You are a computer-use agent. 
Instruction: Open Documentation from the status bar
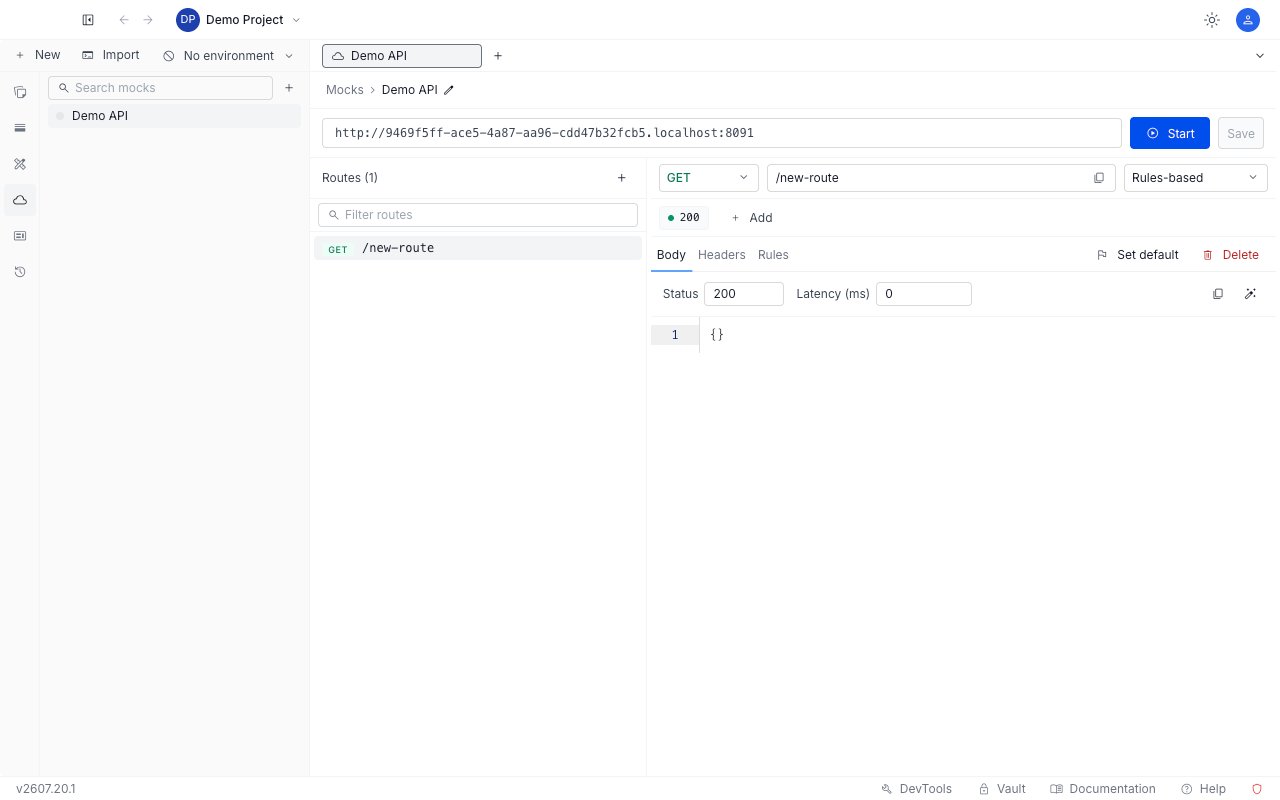click(1102, 789)
